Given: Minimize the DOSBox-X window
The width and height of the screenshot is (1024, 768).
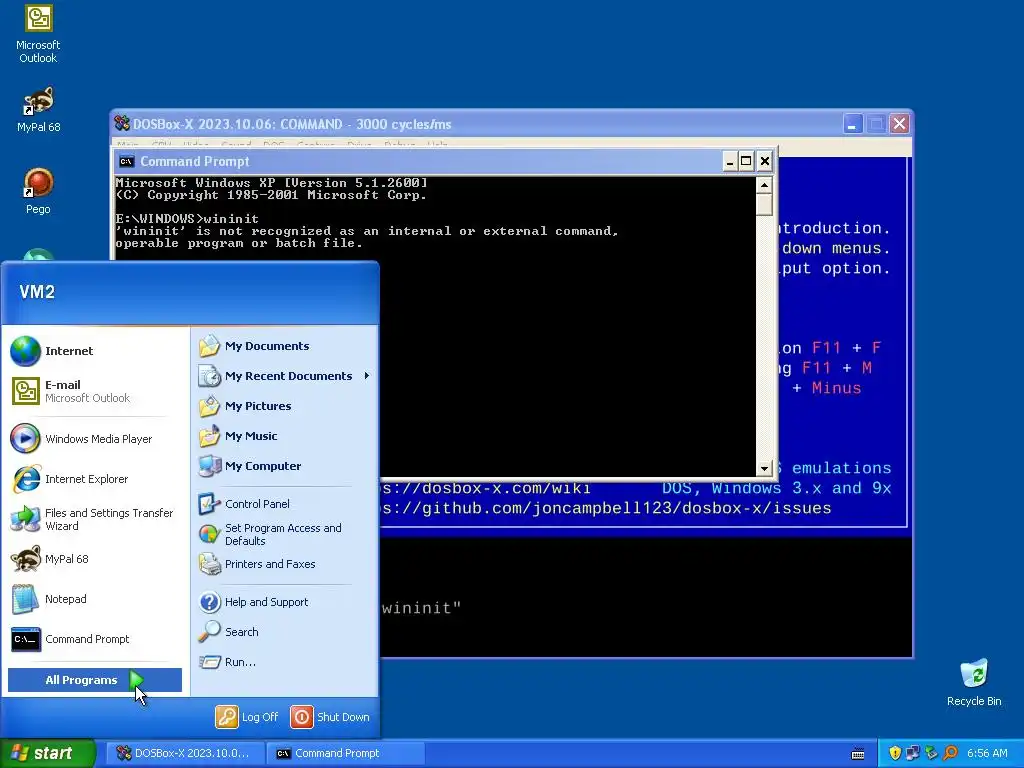Looking at the screenshot, I should [852, 123].
